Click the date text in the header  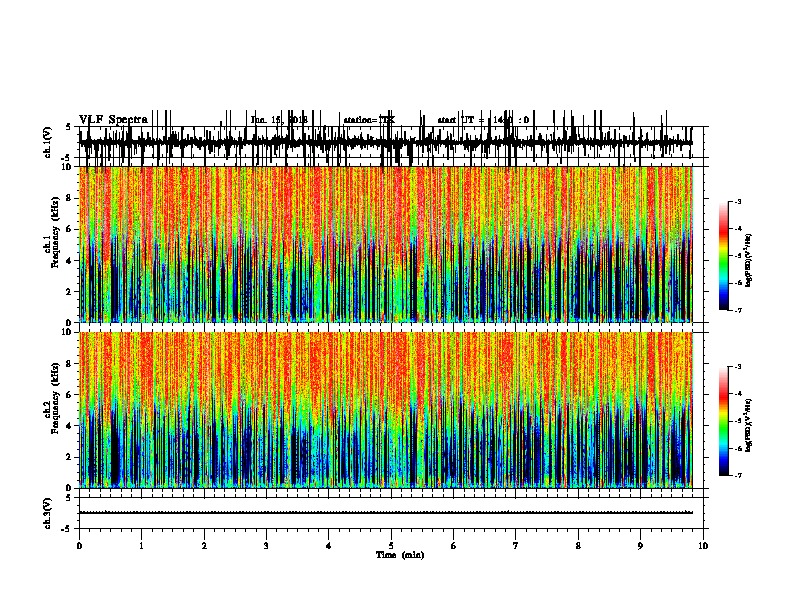pos(279,120)
